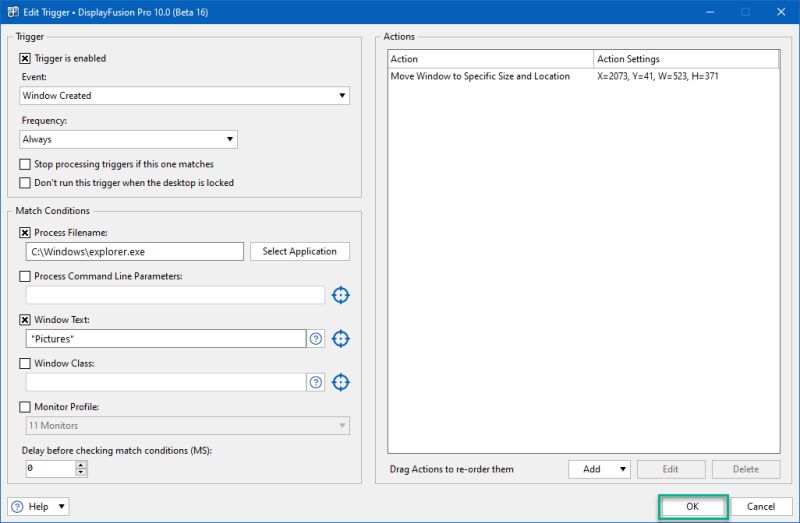This screenshot has height=523, width=800.
Task: Open the Event dropdown showing Window Created
Action: point(184,95)
